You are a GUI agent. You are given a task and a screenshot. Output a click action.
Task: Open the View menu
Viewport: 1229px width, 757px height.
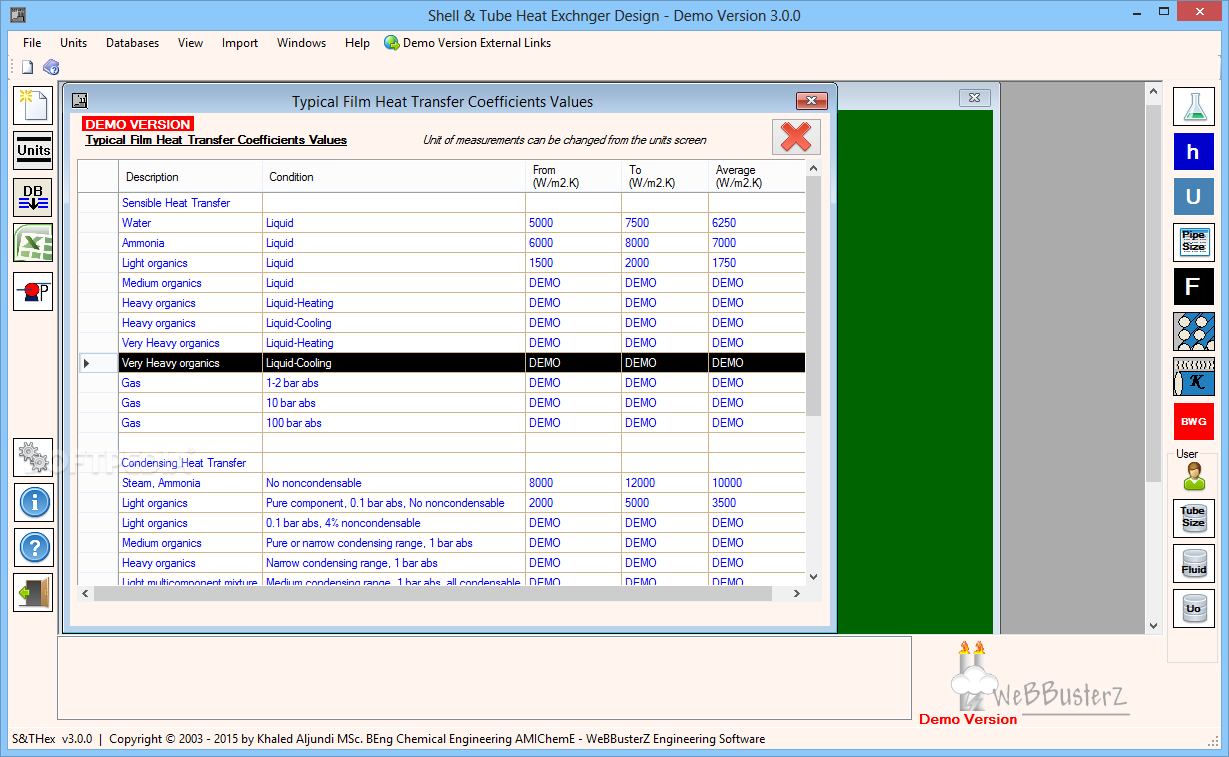(x=190, y=43)
